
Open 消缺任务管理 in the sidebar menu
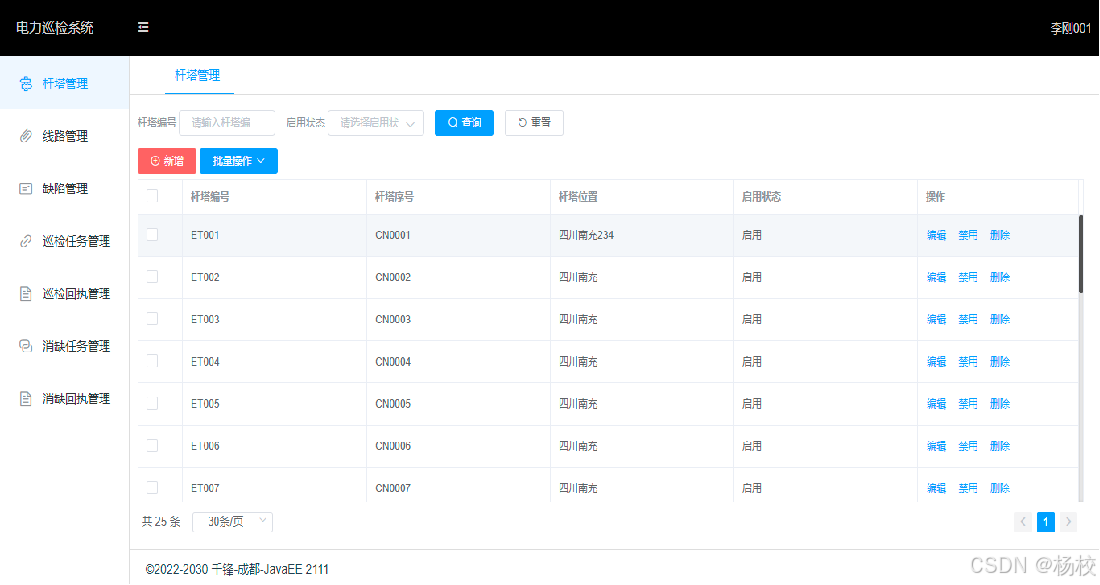[65, 346]
